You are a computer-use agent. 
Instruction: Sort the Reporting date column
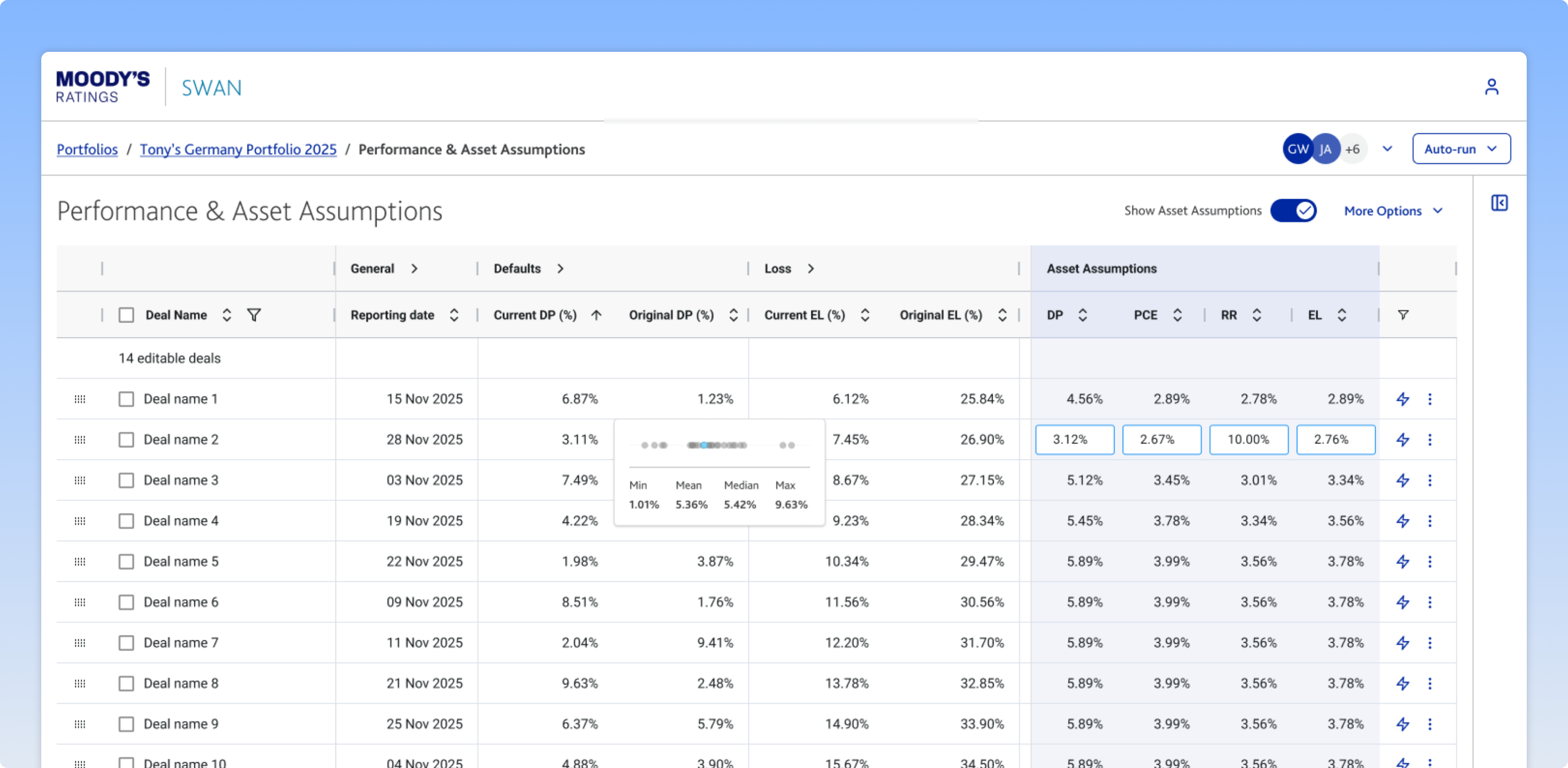[454, 315]
